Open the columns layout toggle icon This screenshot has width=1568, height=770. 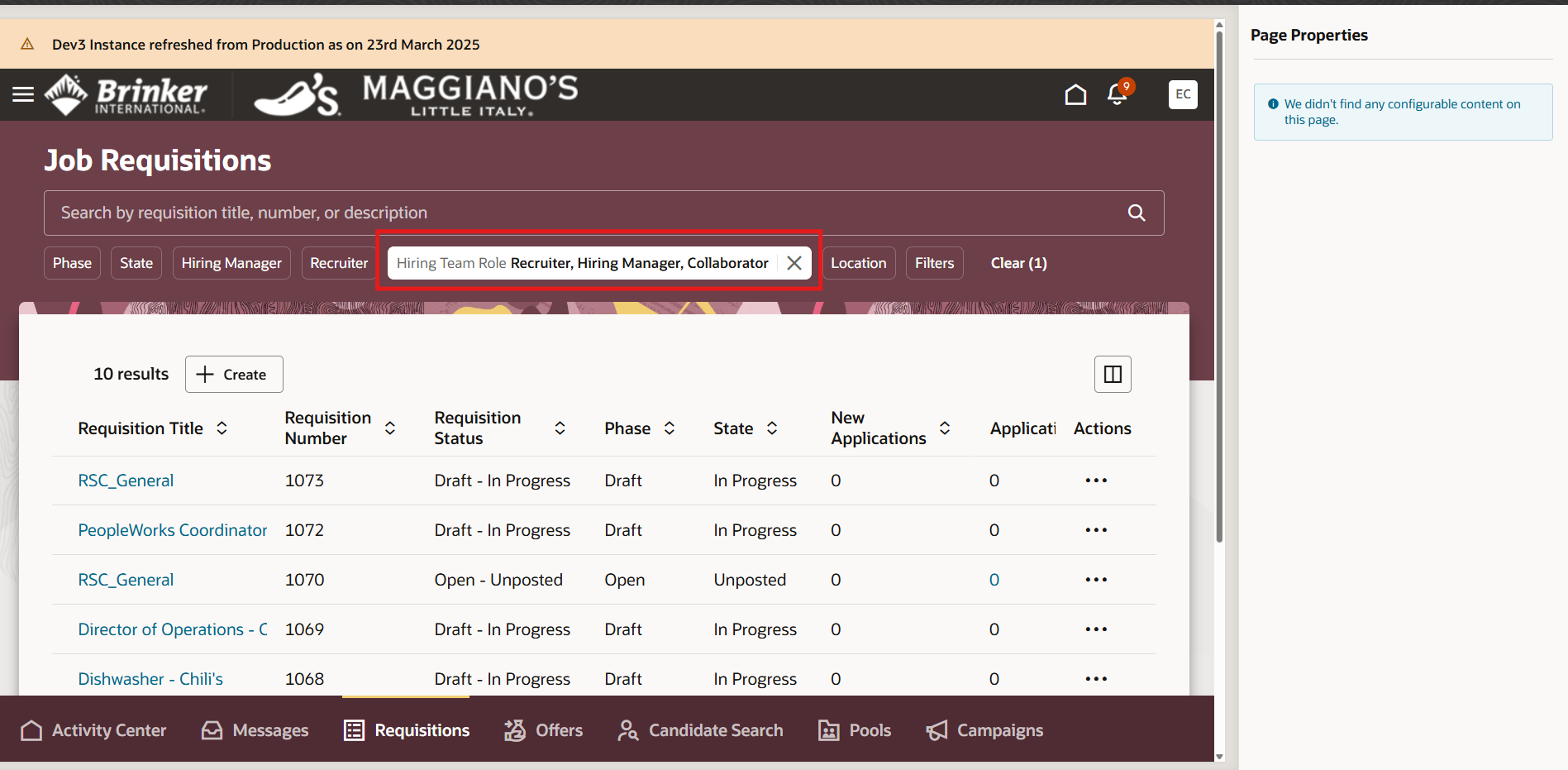[x=1113, y=375]
